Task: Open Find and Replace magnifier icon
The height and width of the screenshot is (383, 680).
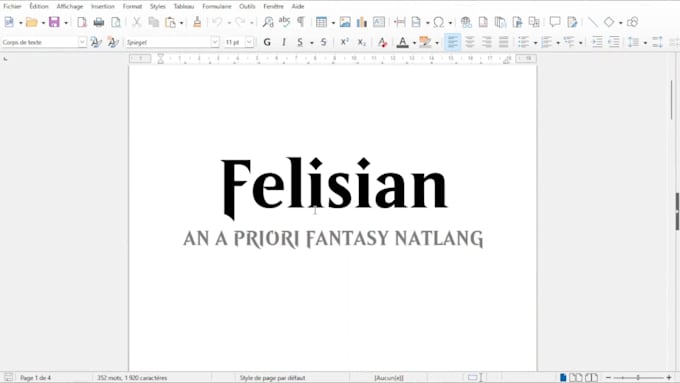Action: pos(268,22)
